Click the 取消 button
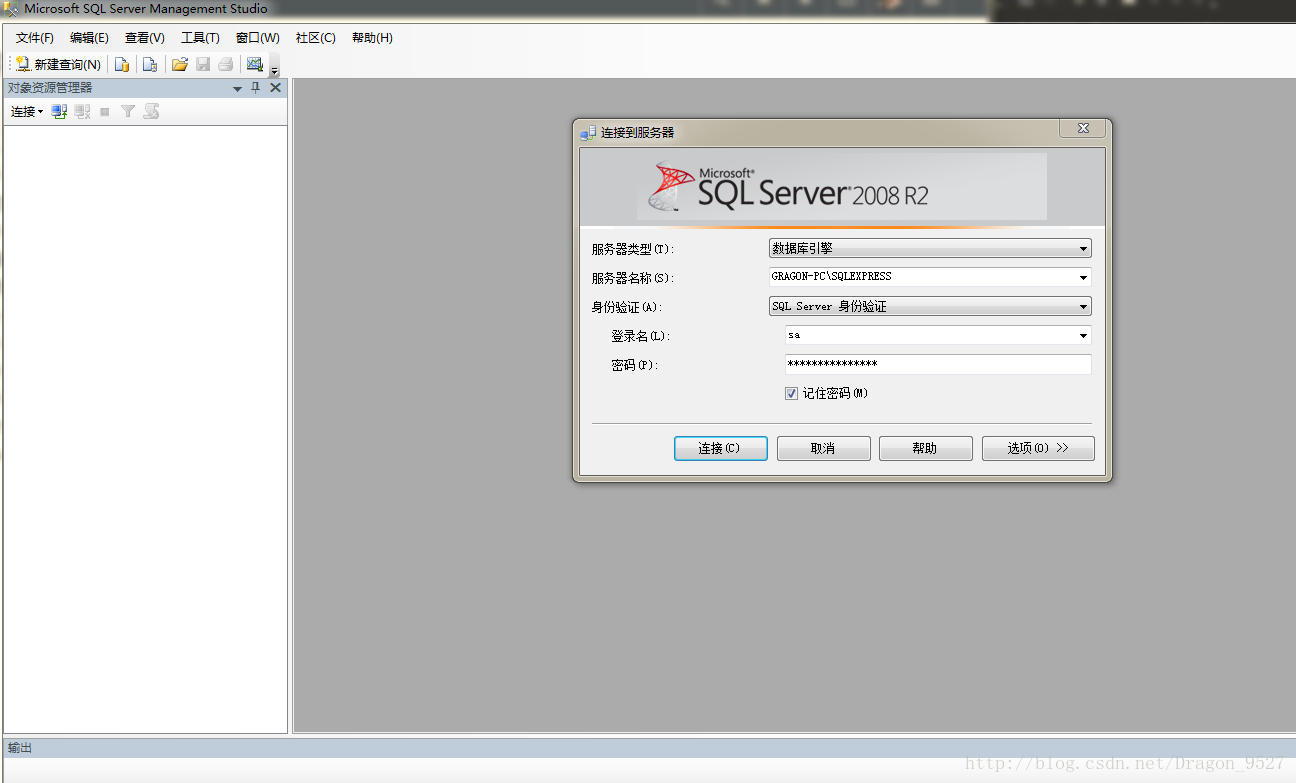Screen dimensions: 1296x783 (823, 448)
